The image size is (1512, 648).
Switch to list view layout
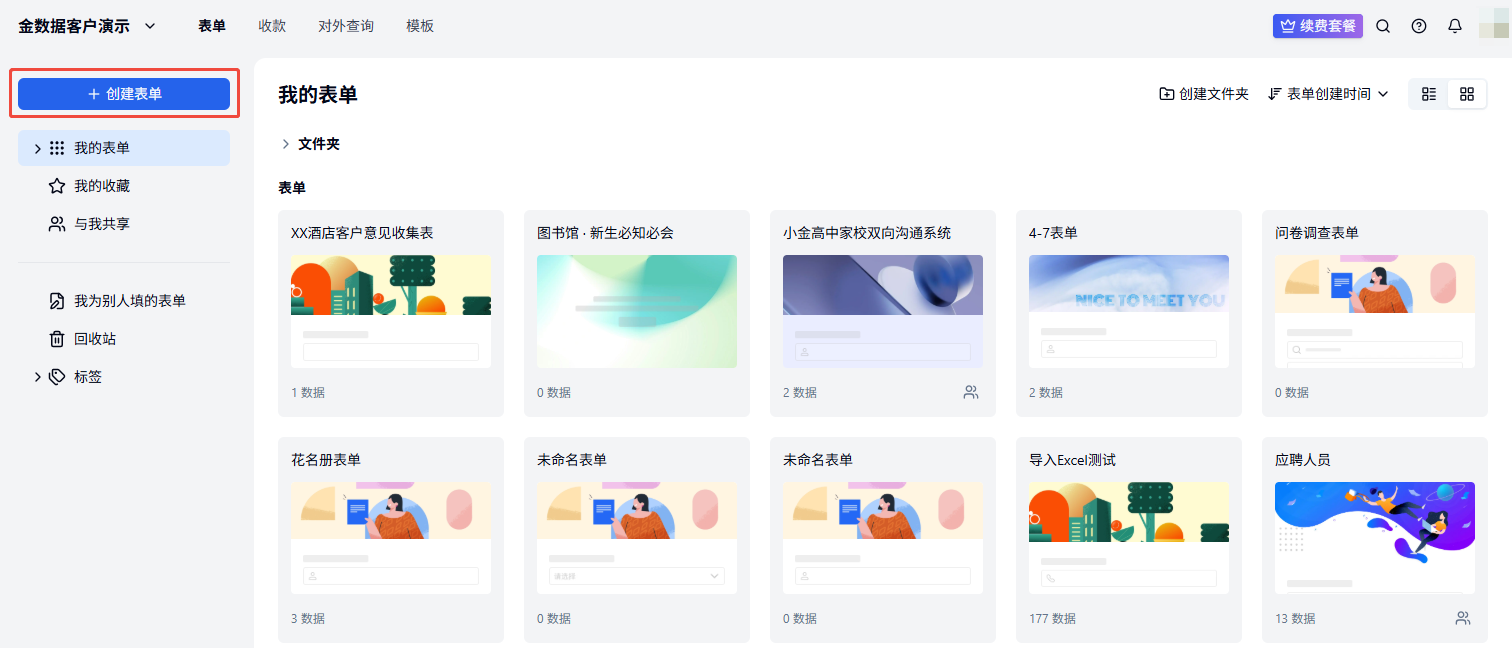pos(1429,94)
